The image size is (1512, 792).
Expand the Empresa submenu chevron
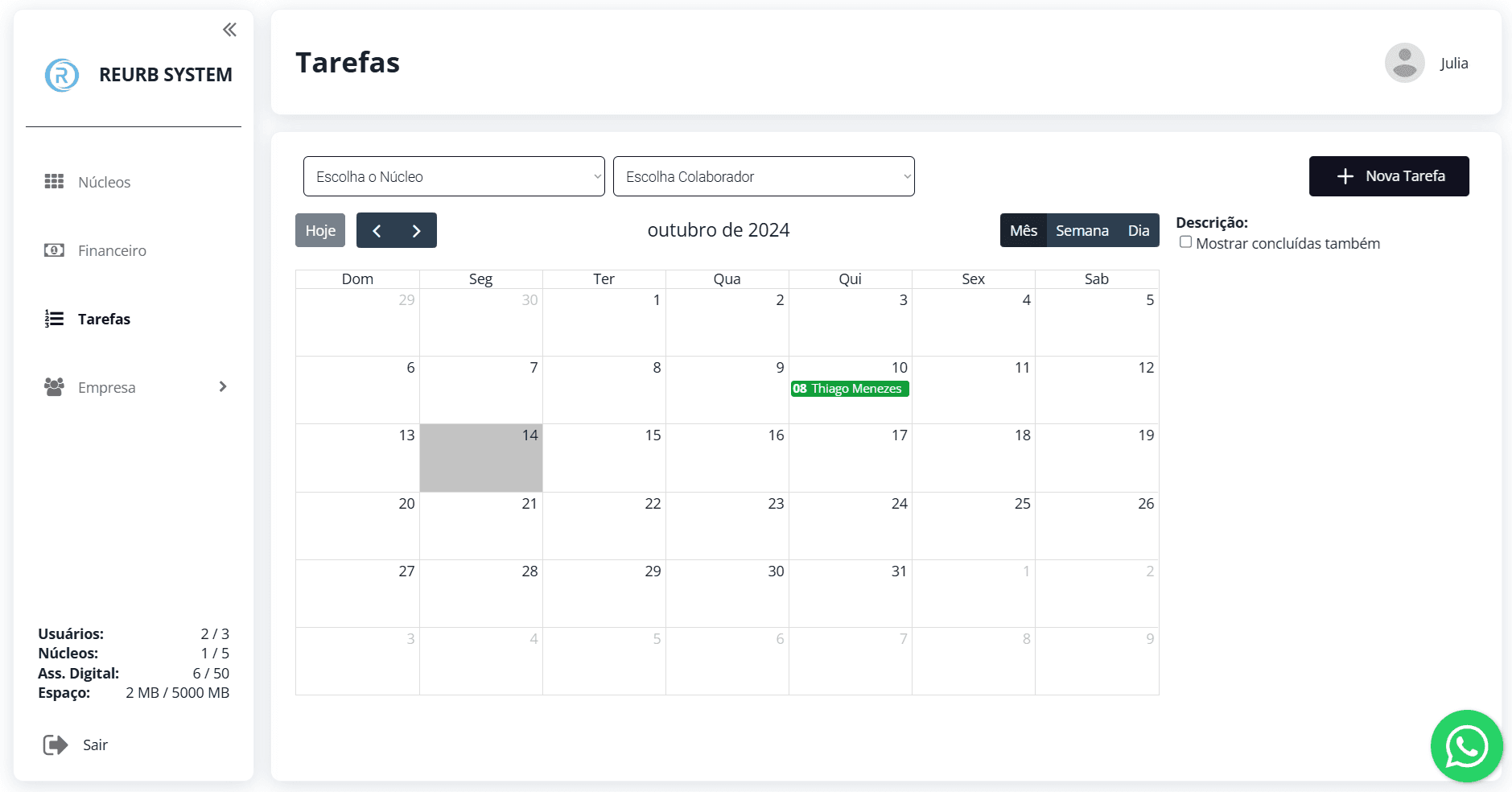[x=223, y=387]
